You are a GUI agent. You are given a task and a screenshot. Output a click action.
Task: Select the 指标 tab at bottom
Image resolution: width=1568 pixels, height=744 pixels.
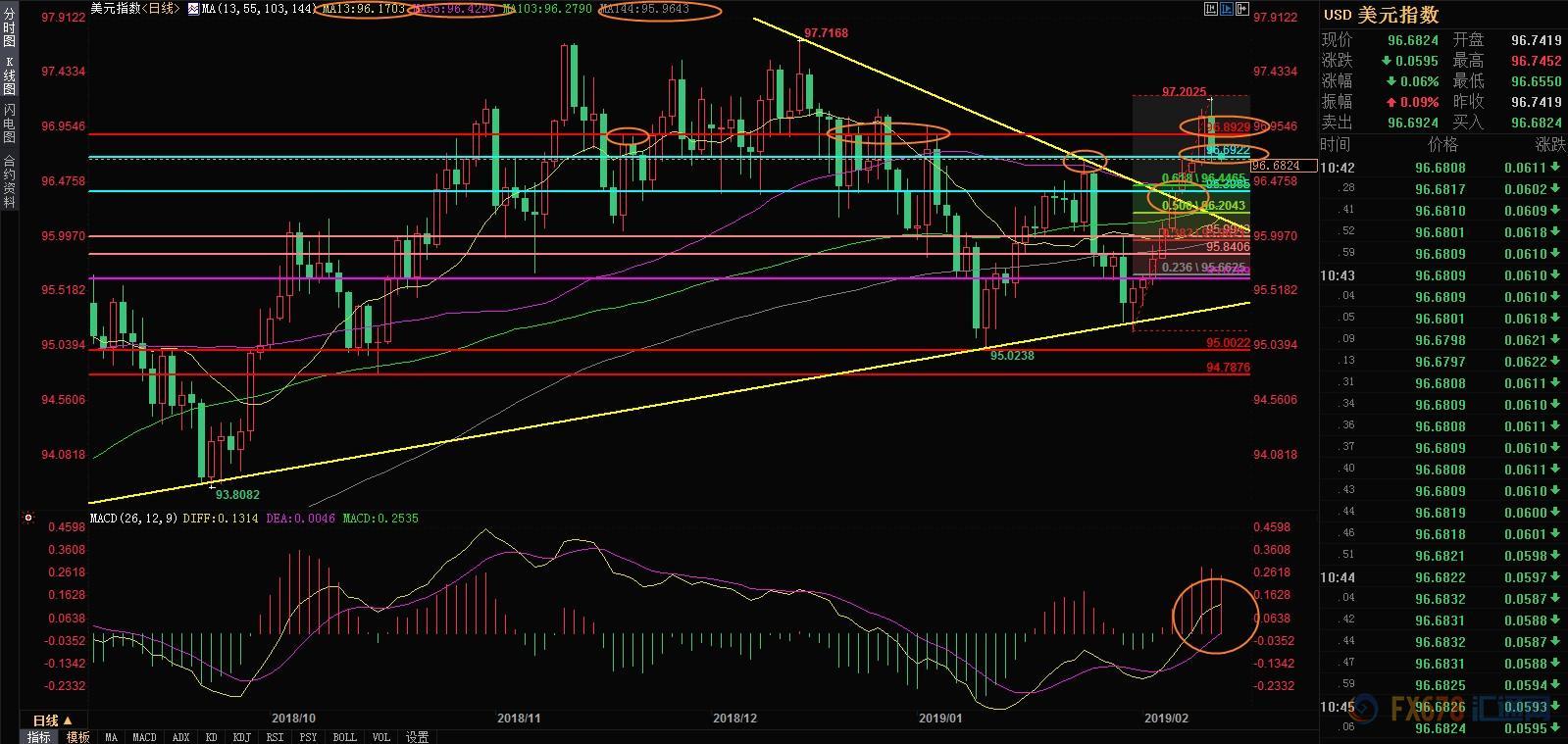tap(38, 737)
